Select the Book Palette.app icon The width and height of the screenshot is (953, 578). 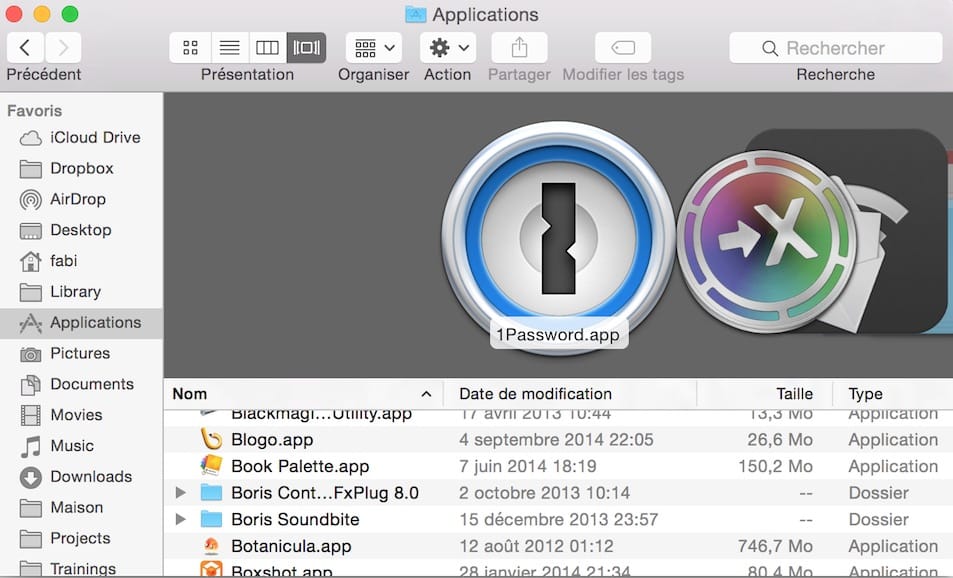pos(212,466)
